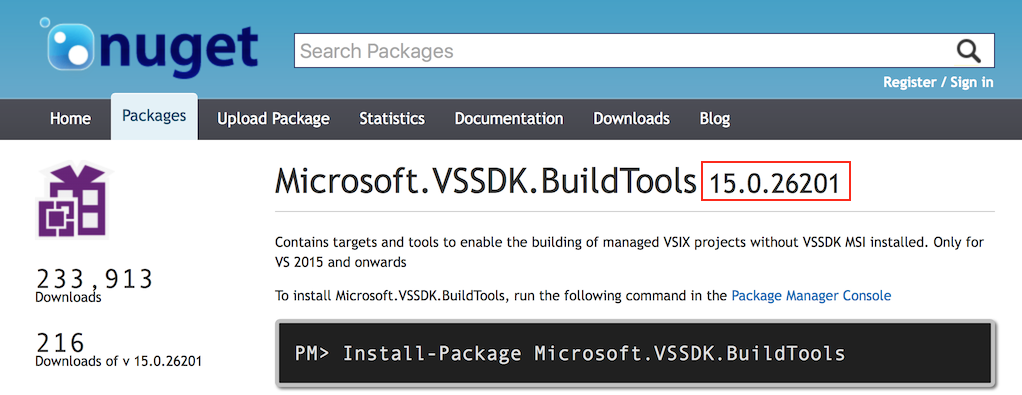Select the Packages tab
The image size is (1022, 395).
(x=154, y=117)
